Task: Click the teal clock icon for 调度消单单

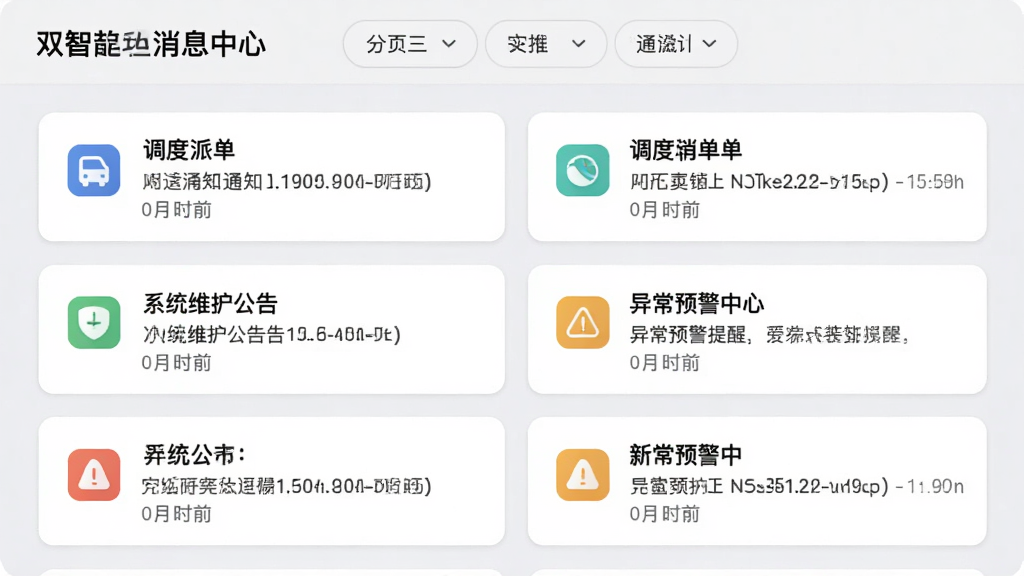Action: point(583,170)
